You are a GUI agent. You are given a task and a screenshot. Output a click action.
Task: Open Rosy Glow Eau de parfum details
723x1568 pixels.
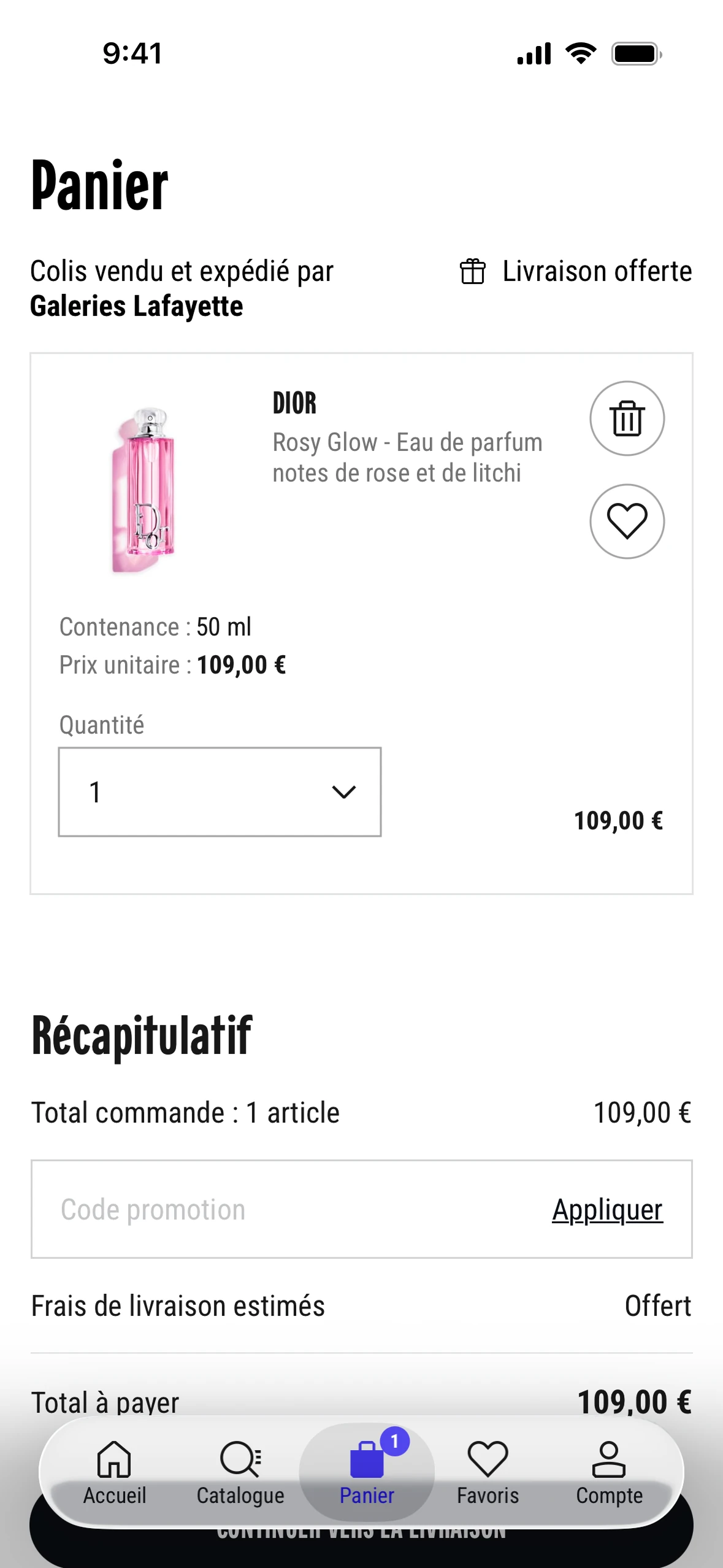pyautogui.click(x=407, y=458)
